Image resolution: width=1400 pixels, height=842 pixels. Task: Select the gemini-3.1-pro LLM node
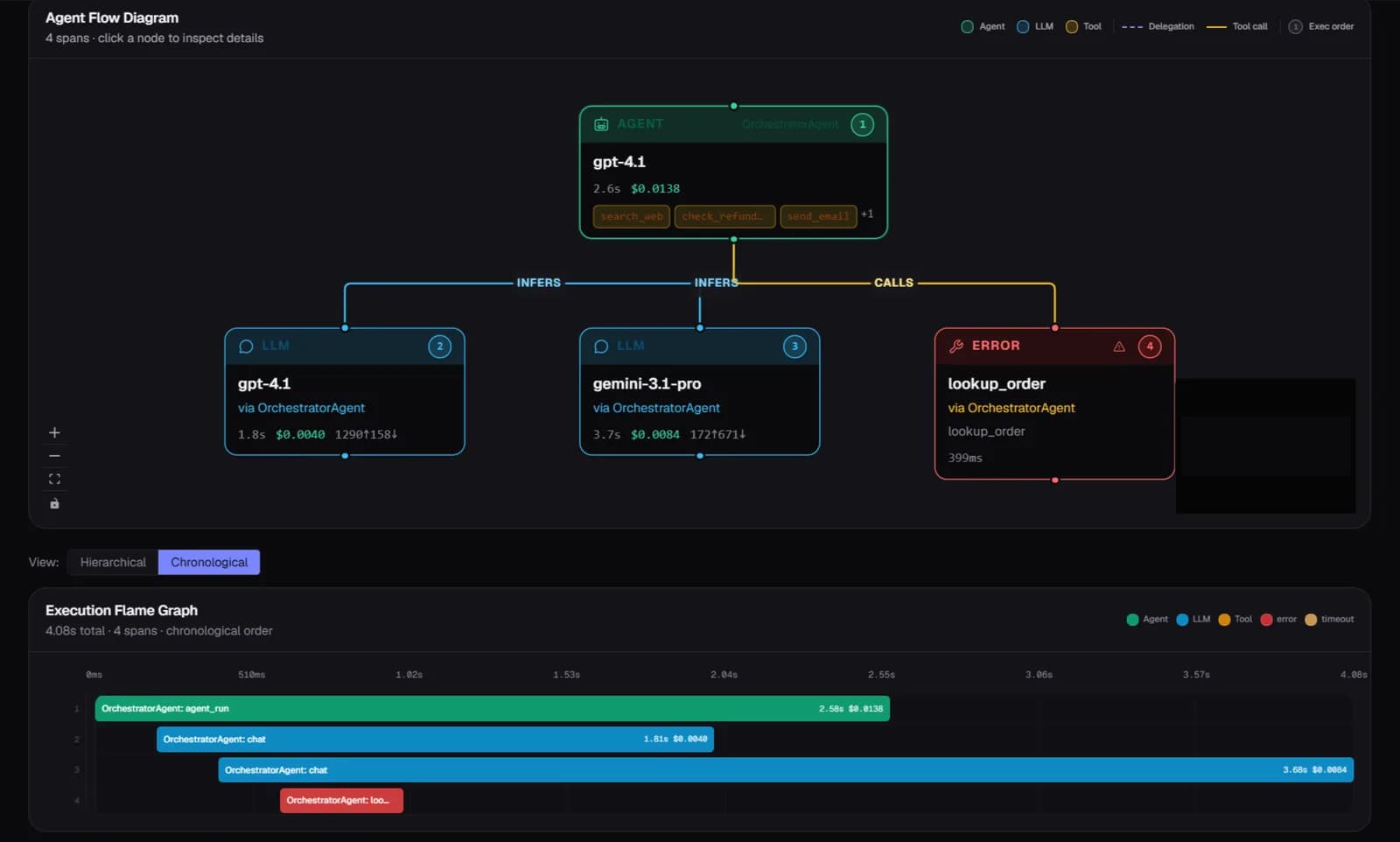coord(699,391)
